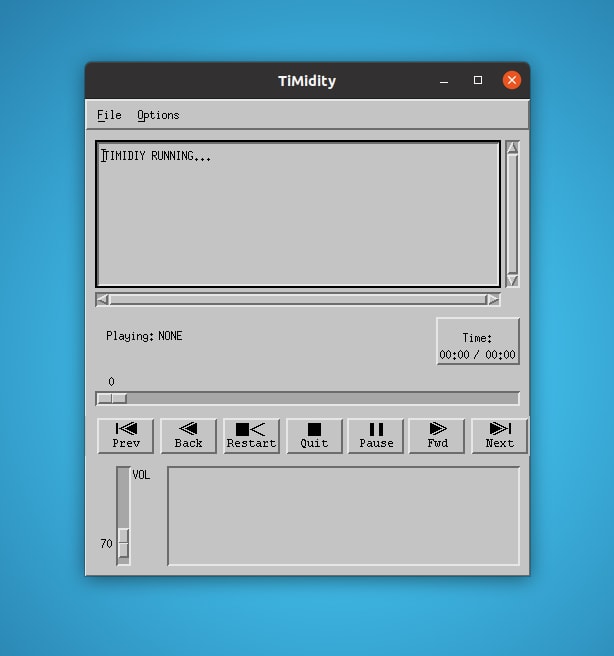Image resolution: width=614 pixels, height=656 pixels.
Task: Pause playback
Action: 376,436
